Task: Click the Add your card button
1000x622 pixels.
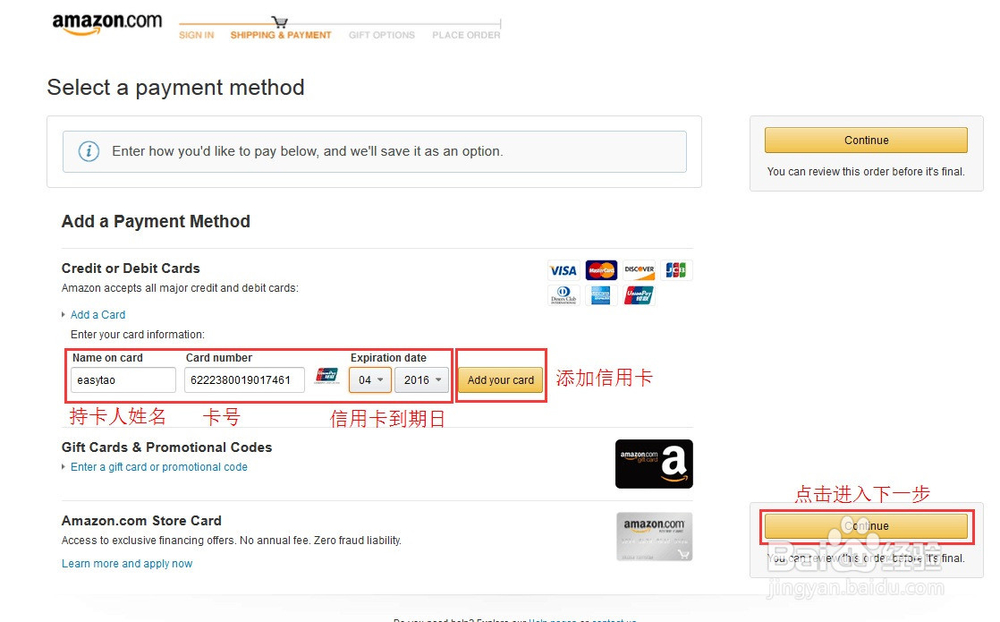Action: (501, 380)
